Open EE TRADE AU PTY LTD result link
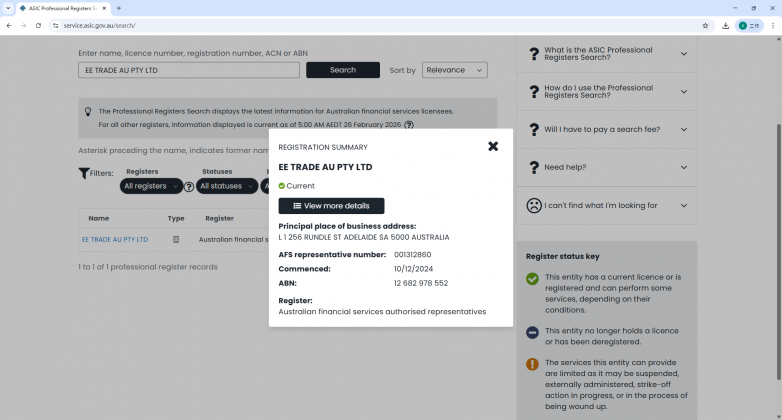The height and width of the screenshot is (420, 782). [x=115, y=240]
